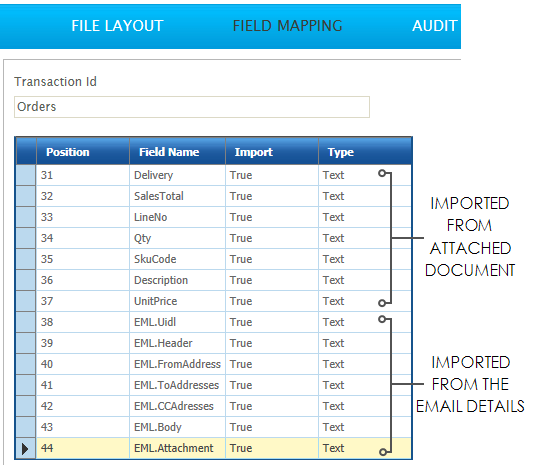Click the Type column header
Viewport: 537px width, 465px height.
click(x=365, y=152)
